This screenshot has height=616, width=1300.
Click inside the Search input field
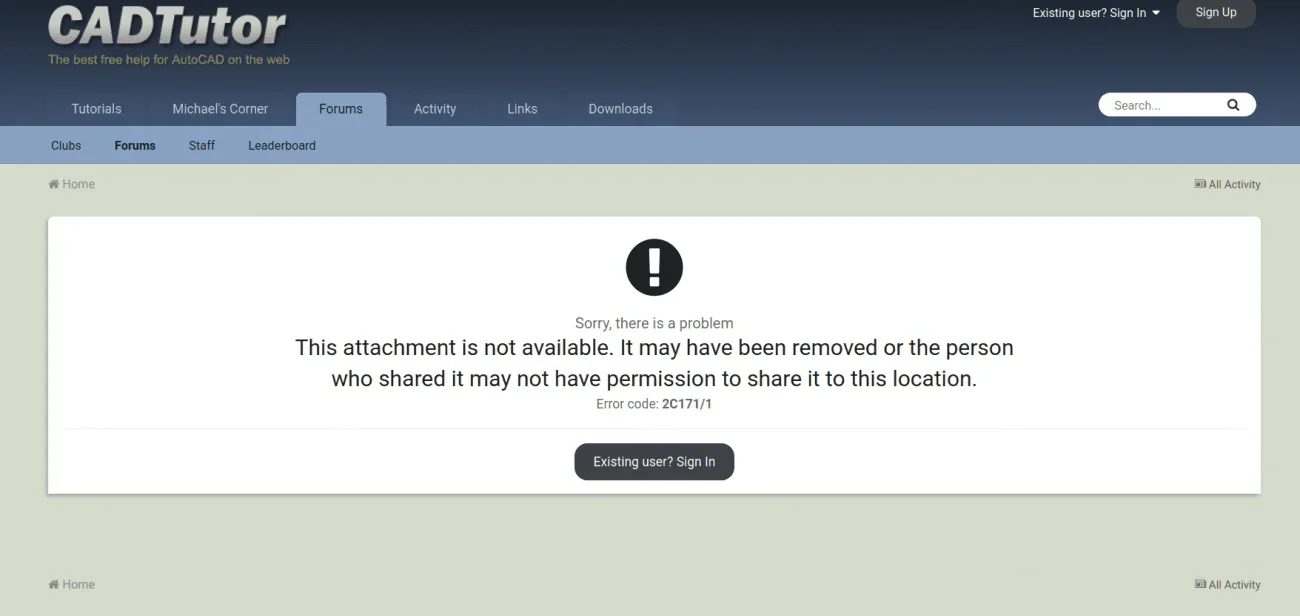click(1160, 105)
